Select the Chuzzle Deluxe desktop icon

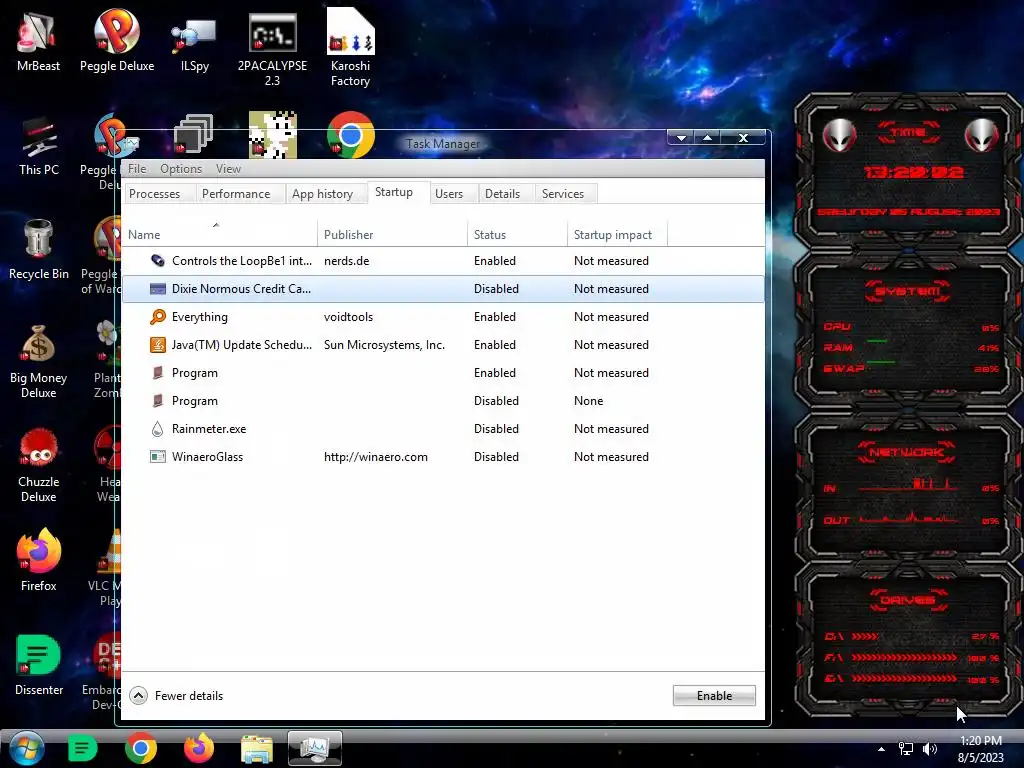(39, 465)
